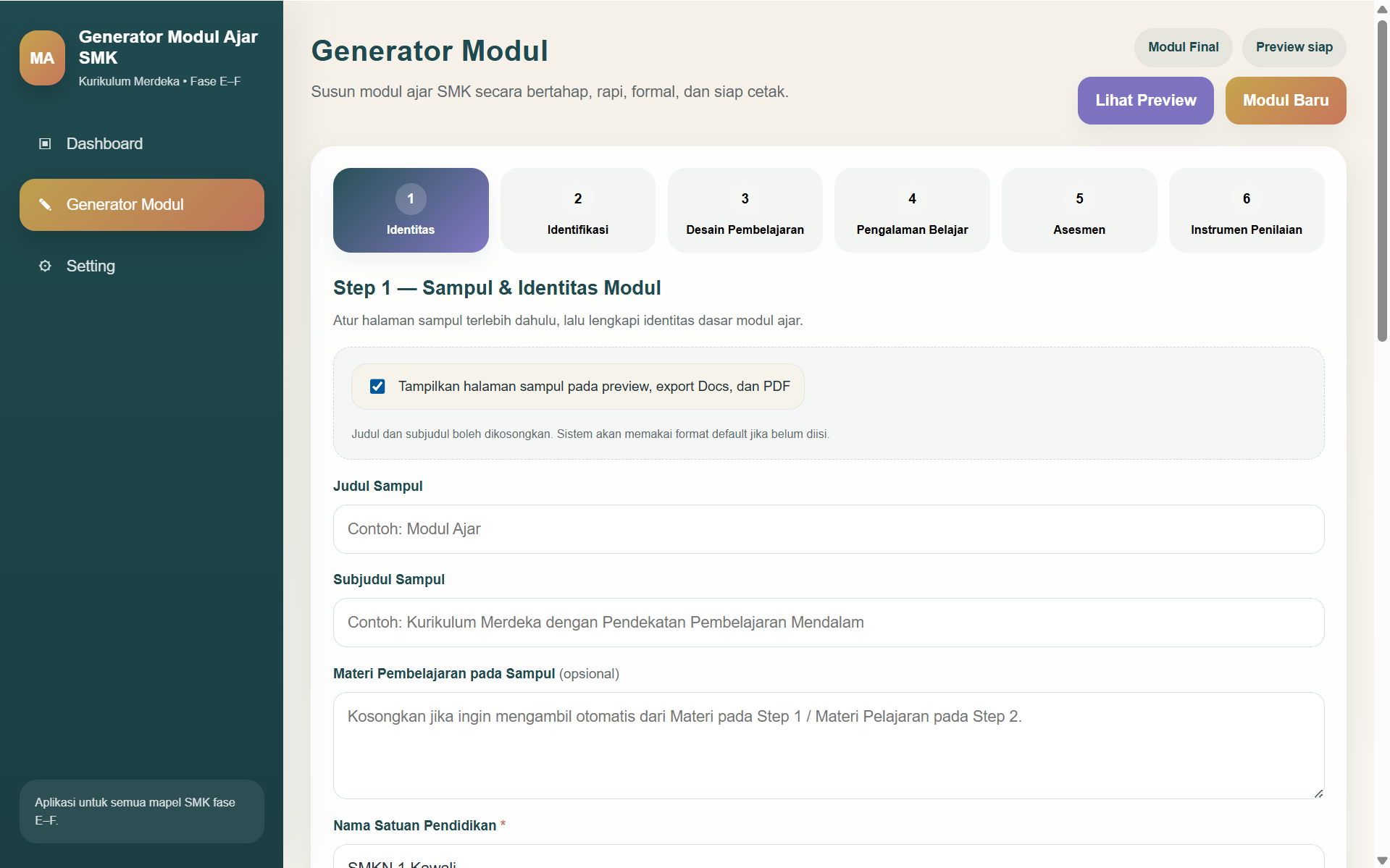Image resolution: width=1390 pixels, height=868 pixels.
Task: Open step 3 Desain Pembelajaran
Action: 745,210
